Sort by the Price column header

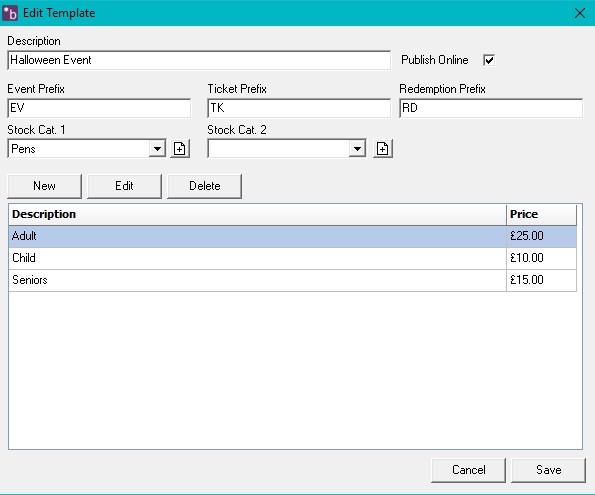[x=541, y=215]
